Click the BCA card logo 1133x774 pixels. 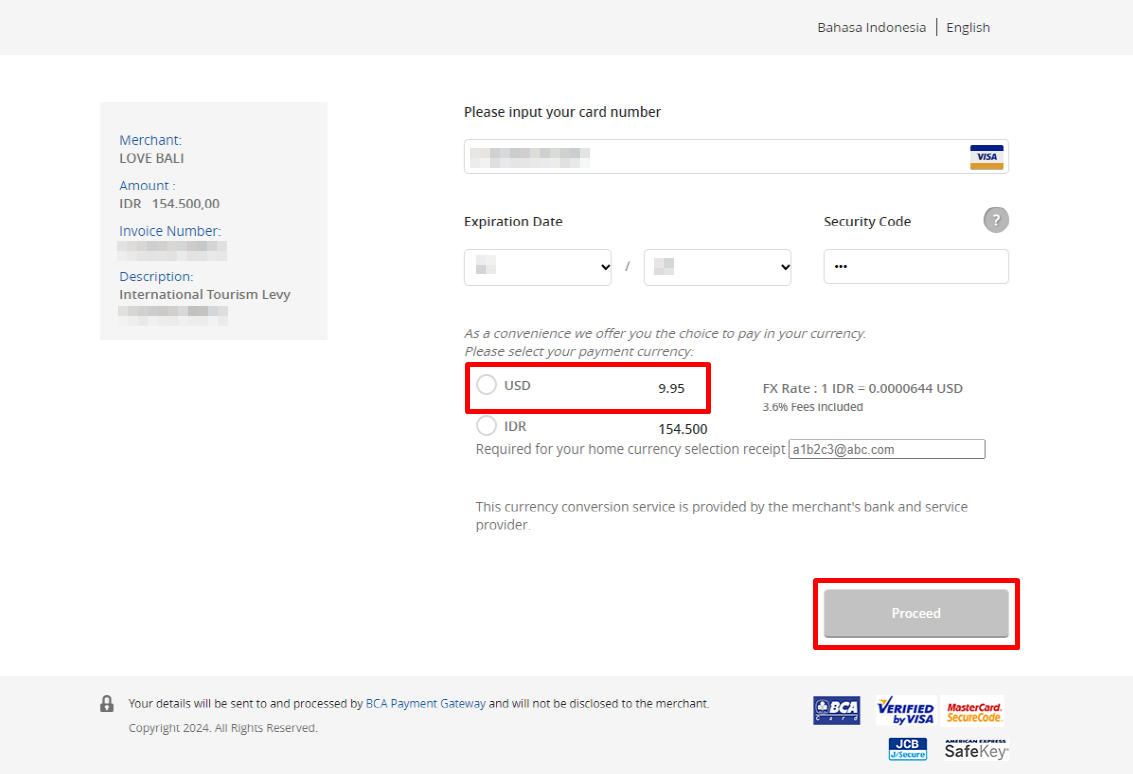[x=836, y=710]
